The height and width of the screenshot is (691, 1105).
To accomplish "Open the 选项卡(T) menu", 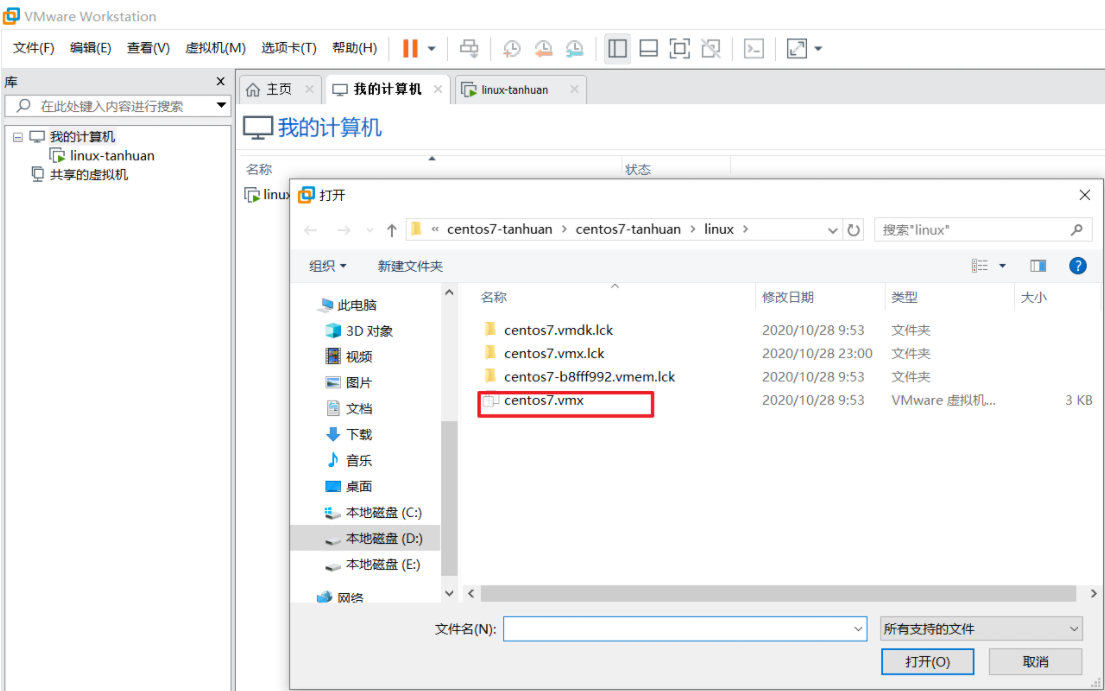I will pyautogui.click(x=288, y=48).
